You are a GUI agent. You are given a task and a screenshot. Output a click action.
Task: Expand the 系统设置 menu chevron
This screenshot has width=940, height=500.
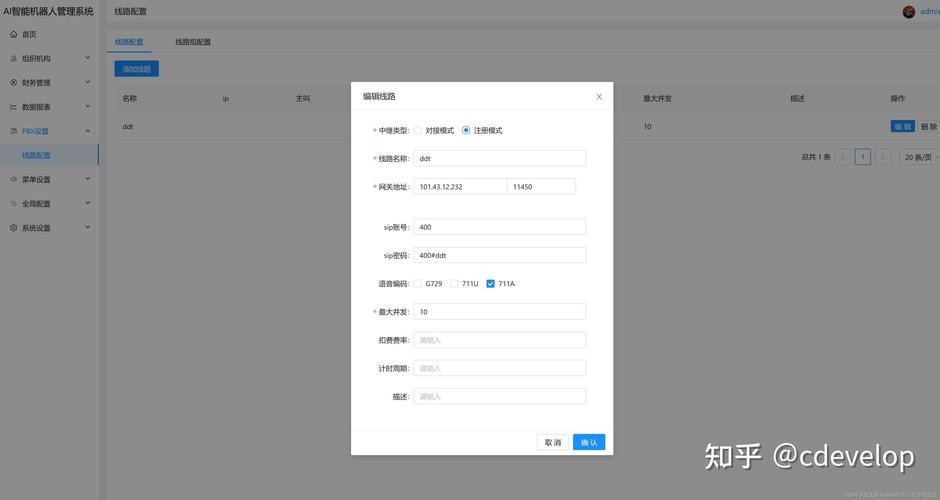click(x=88, y=228)
